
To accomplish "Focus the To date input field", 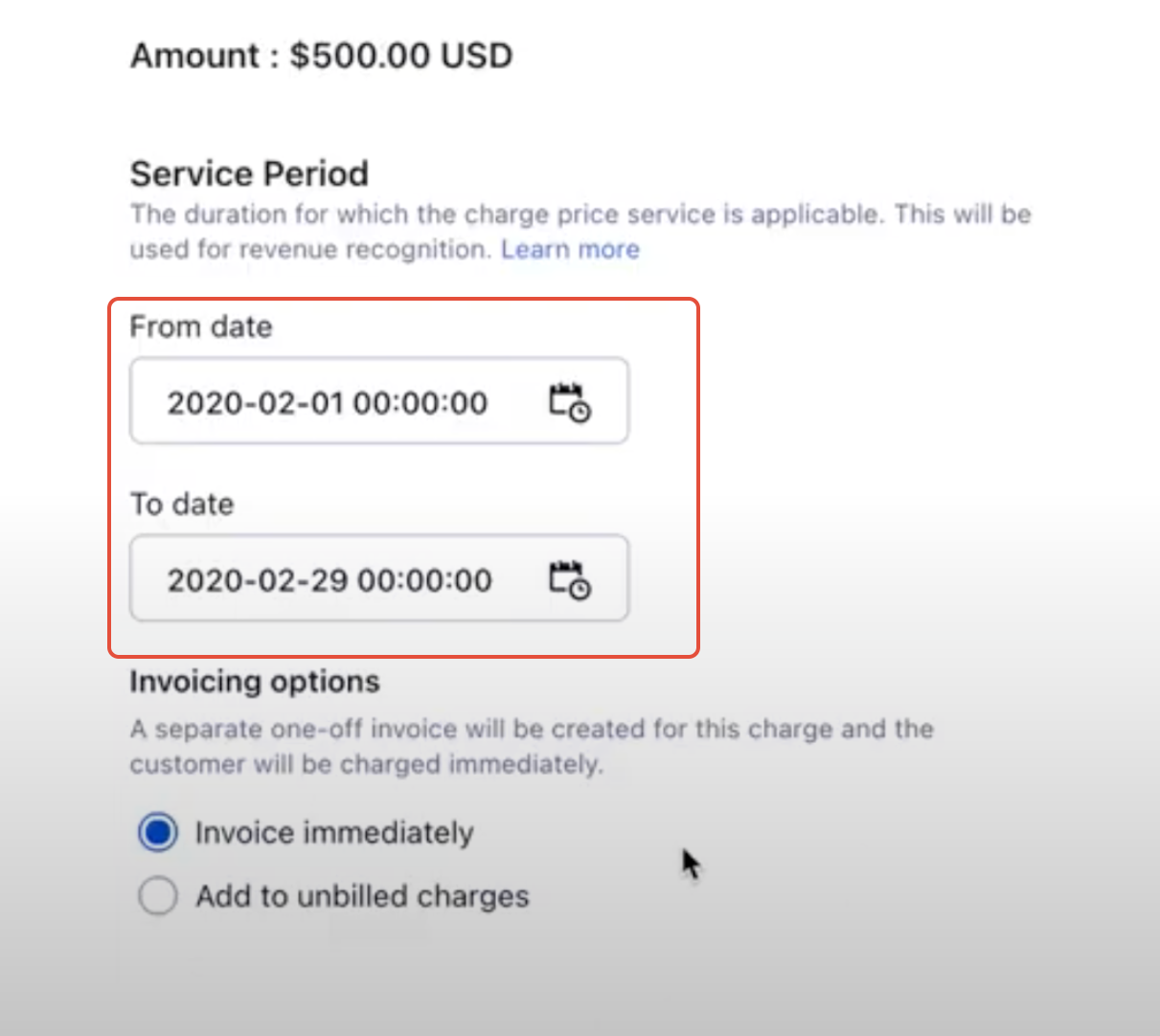I will tap(379, 578).
